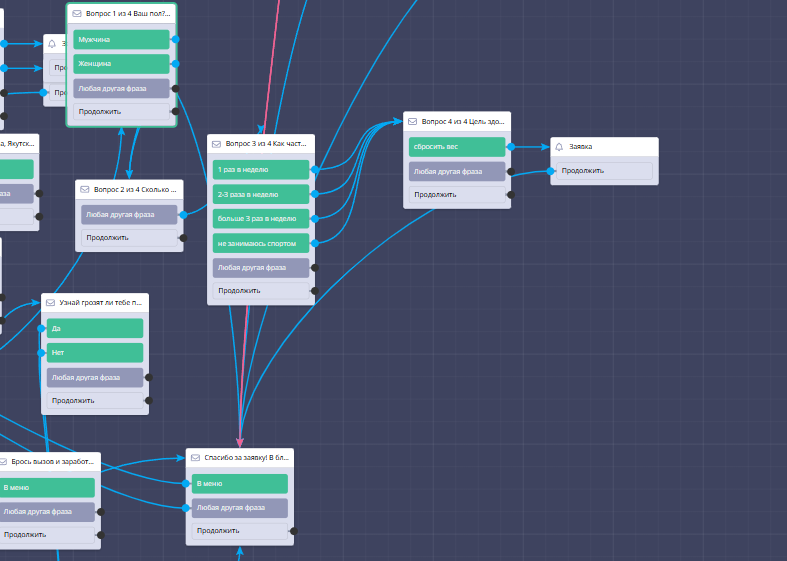Click the 'сбросить вес' button
This screenshot has width=787, height=561.
pos(456,146)
